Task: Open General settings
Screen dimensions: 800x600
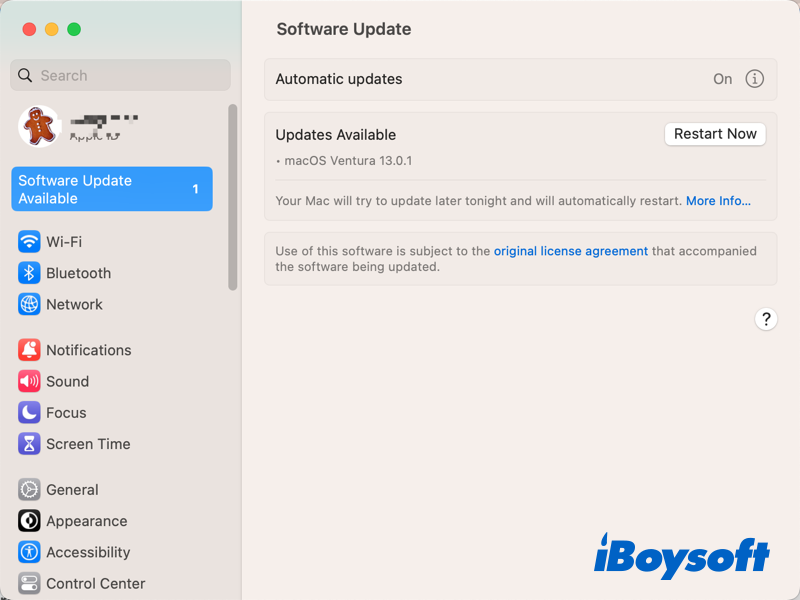Action: [x=71, y=489]
